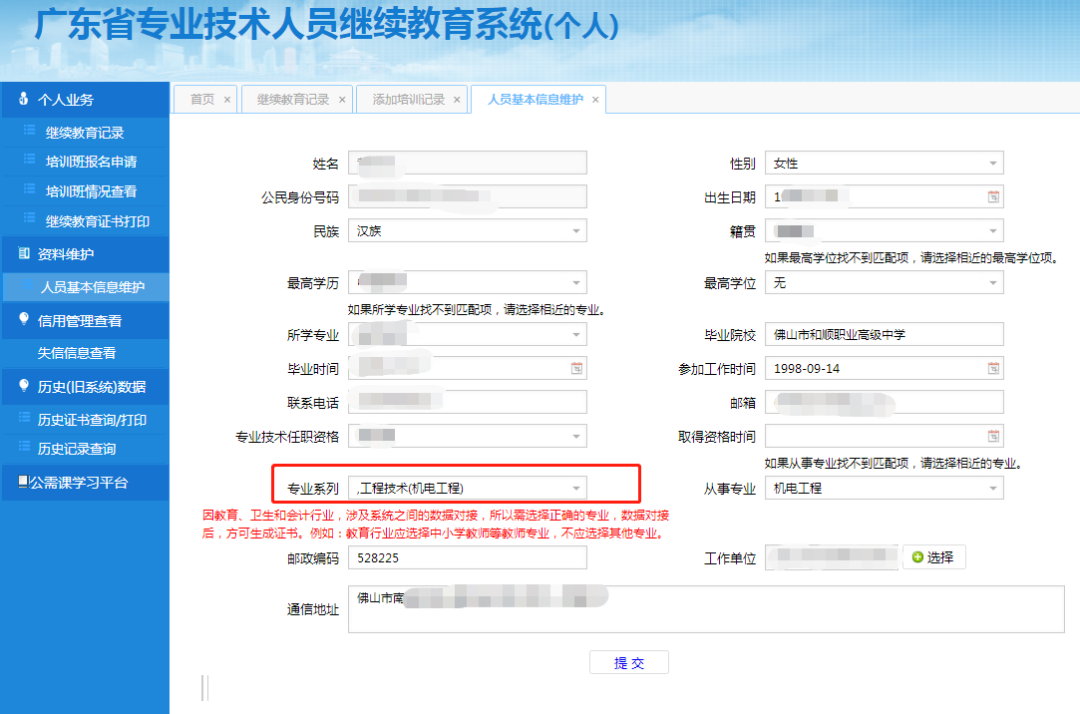Close the 继续教育记录 tab
Screen dimensions: 1080x714
342,100
